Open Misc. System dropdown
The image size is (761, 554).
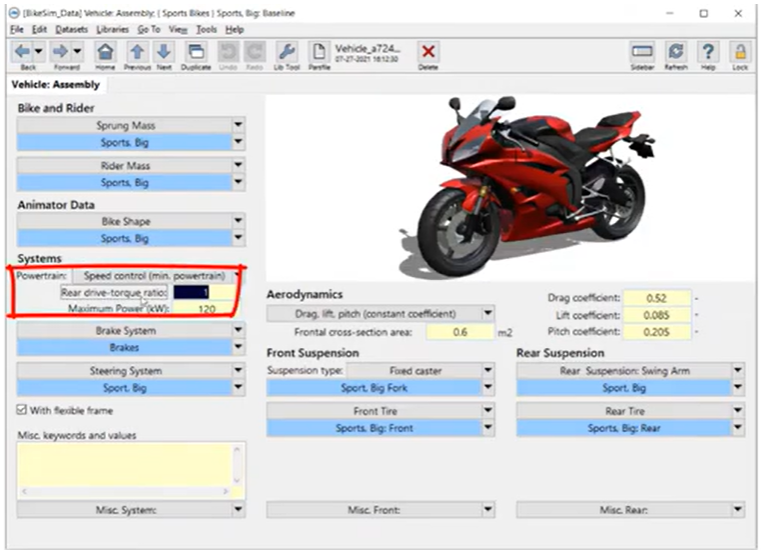[238, 509]
